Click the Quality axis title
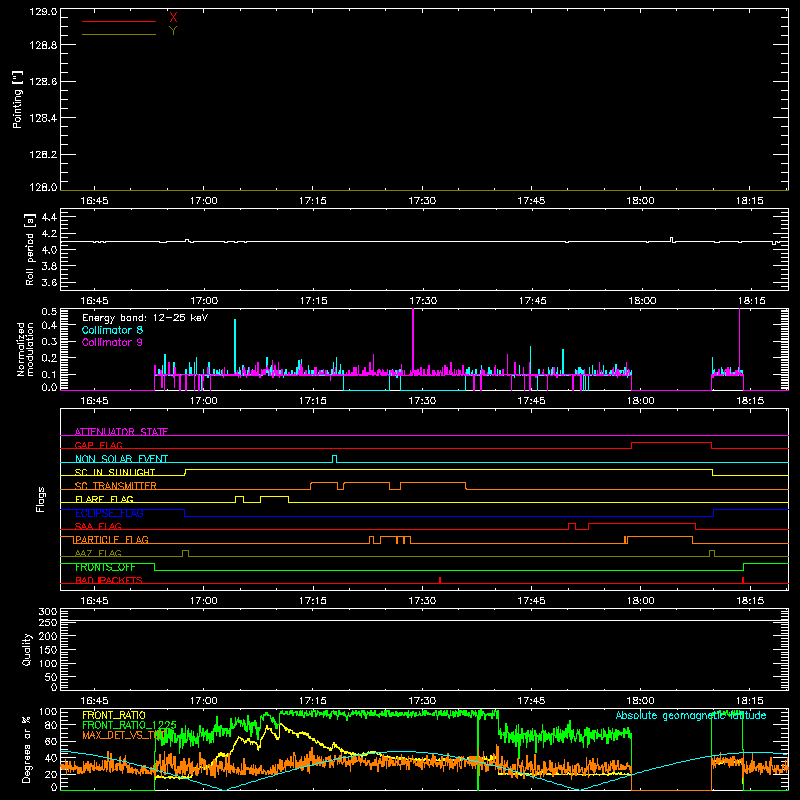Screen dimensions: 800x800 coord(27,649)
